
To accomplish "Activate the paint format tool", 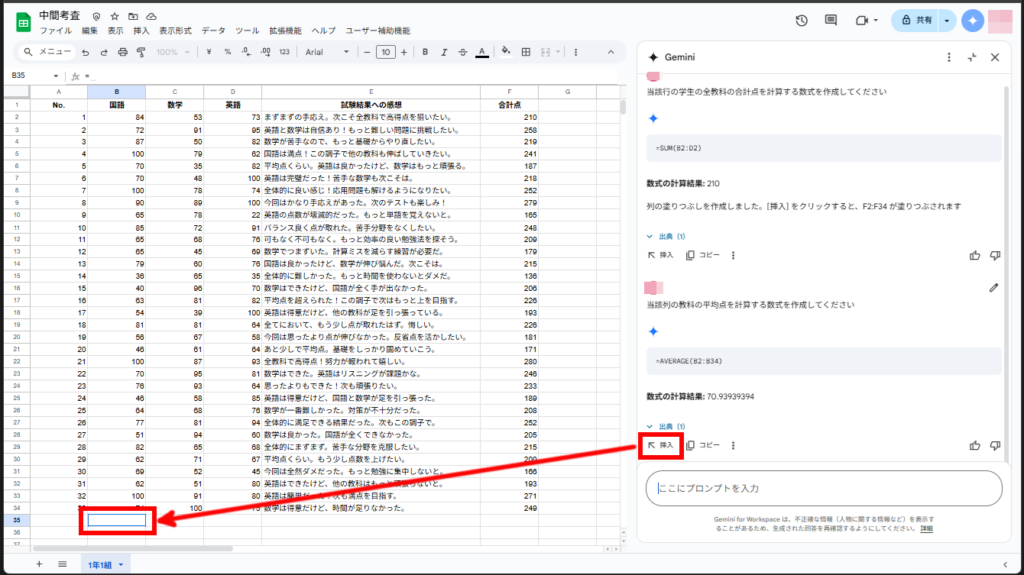I will (141, 52).
